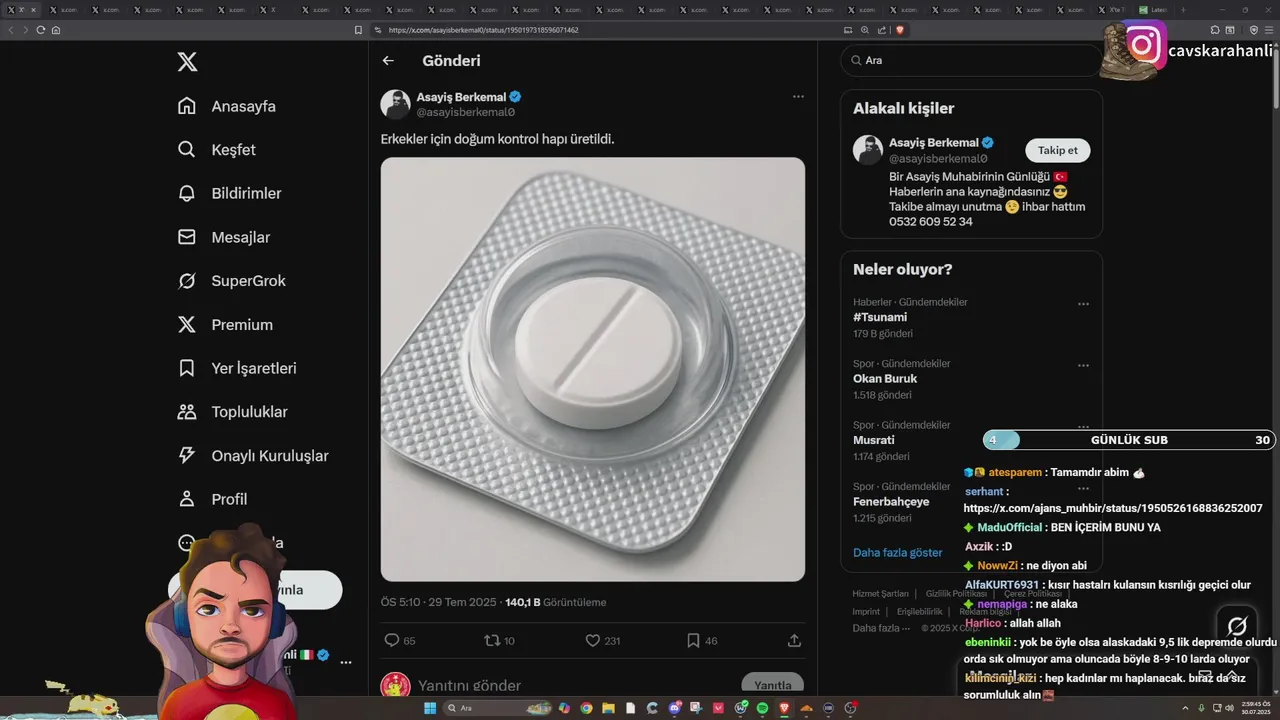Open the Windows Start button
Image resolution: width=1280 pixels, height=720 pixels.
[430, 708]
